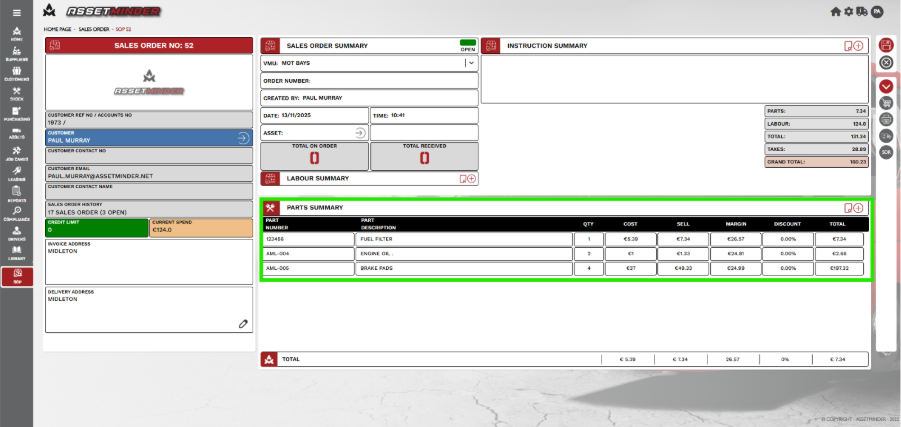The height and width of the screenshot is (427, 901).
Task: Go to SALES ORDER breadcrumb
Action: point(94,29)
